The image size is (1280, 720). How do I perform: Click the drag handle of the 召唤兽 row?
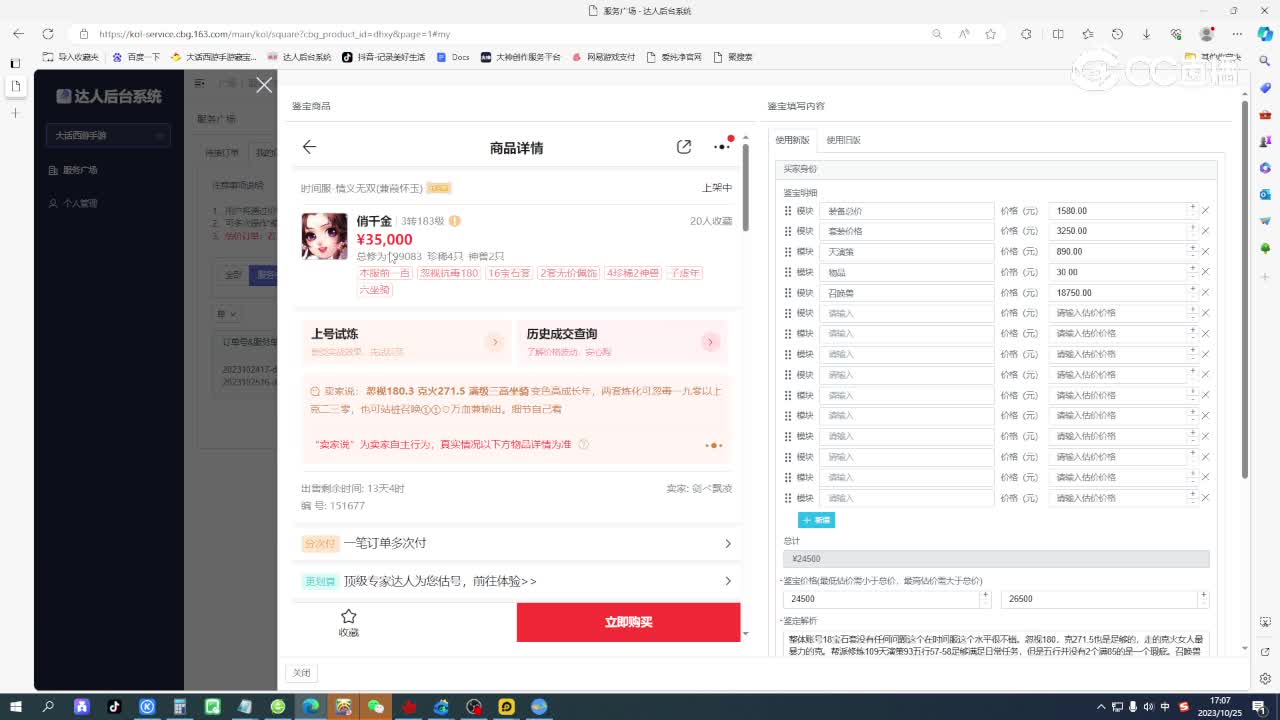click(788, 293)
